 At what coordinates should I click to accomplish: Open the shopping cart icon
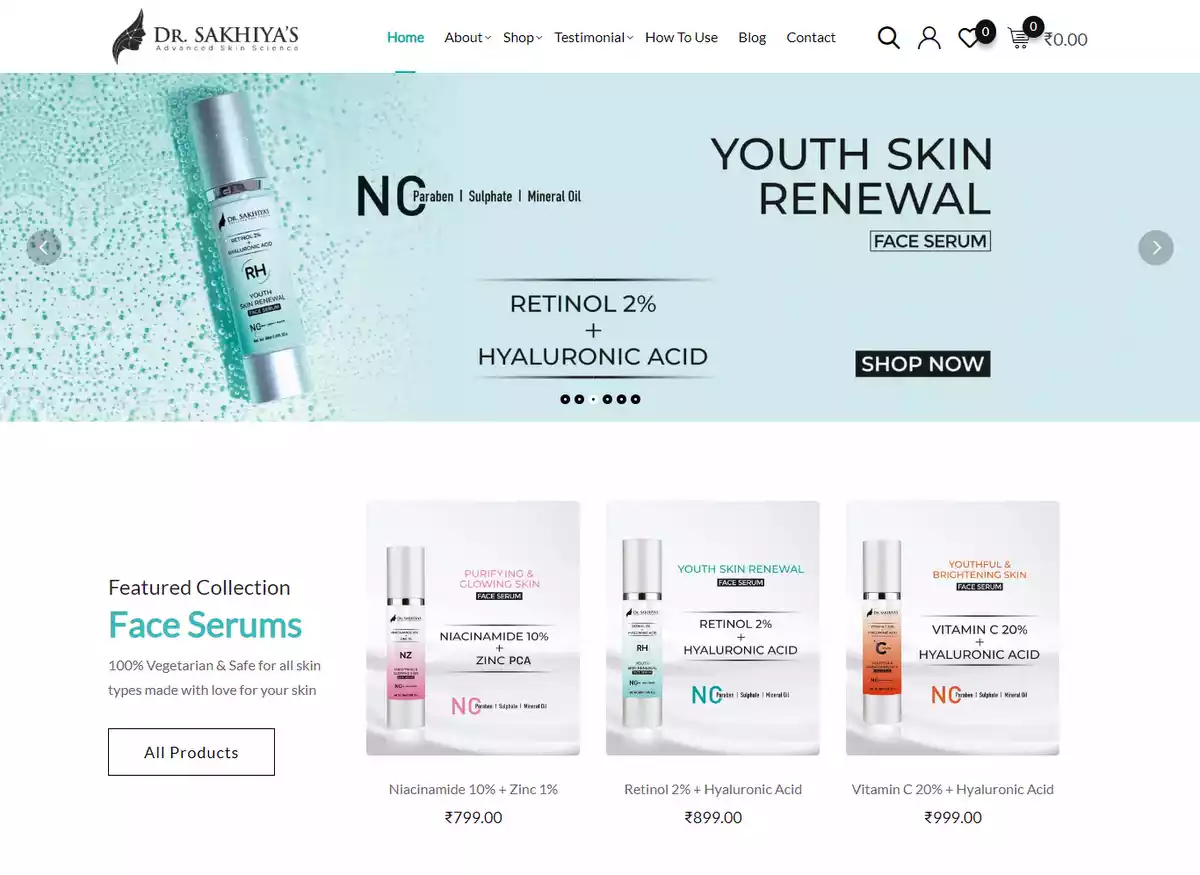click(x=1019, y=38)
